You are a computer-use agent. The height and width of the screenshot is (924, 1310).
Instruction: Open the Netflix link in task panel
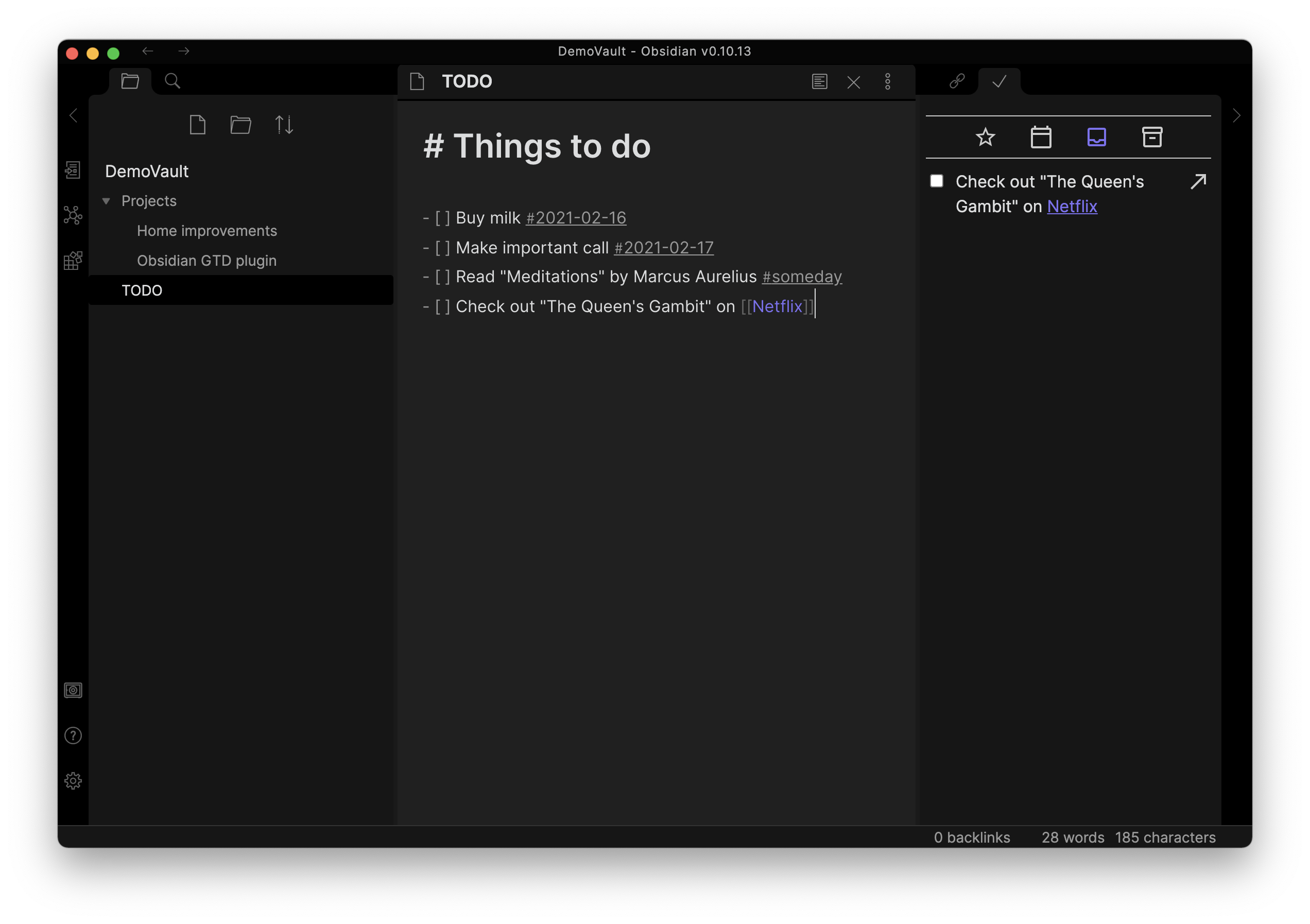1072,207
